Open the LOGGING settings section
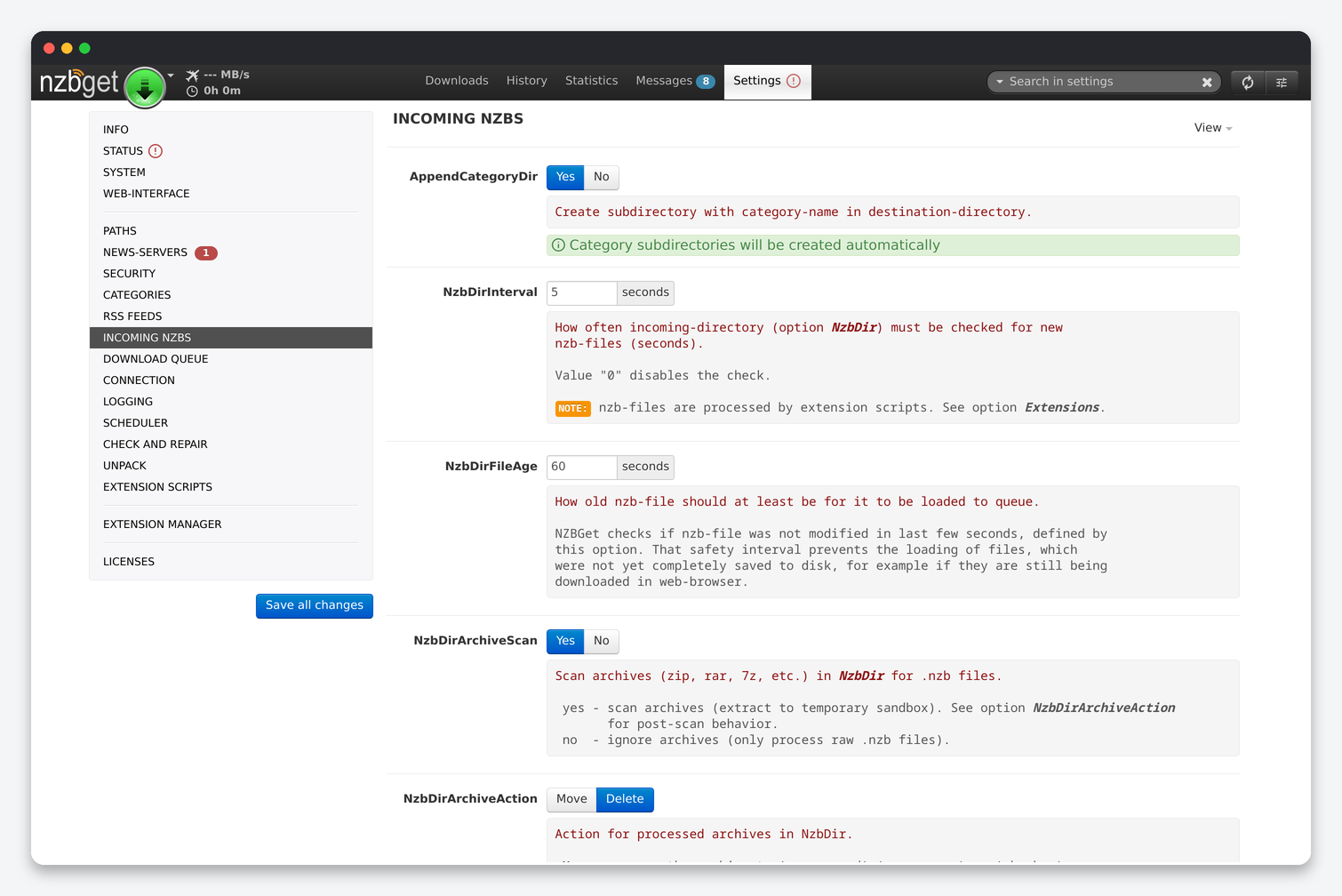 click(x=231, y=402)
